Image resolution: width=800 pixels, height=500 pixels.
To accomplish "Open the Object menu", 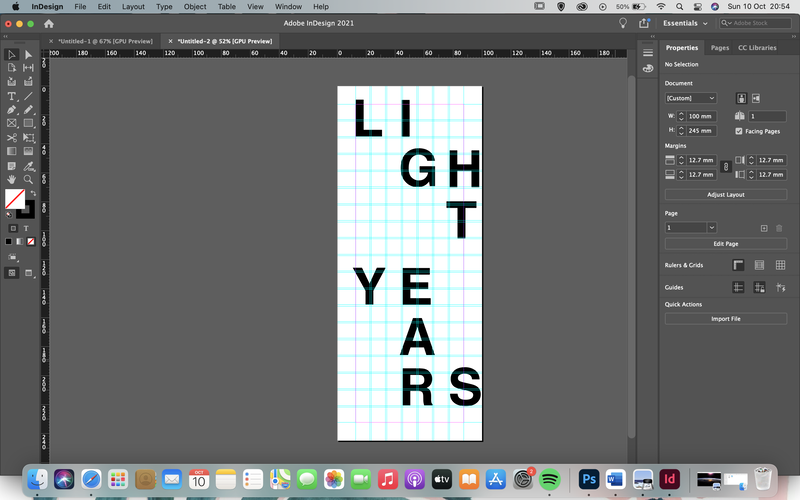I will pyautogui.click(x=195, y=7).
